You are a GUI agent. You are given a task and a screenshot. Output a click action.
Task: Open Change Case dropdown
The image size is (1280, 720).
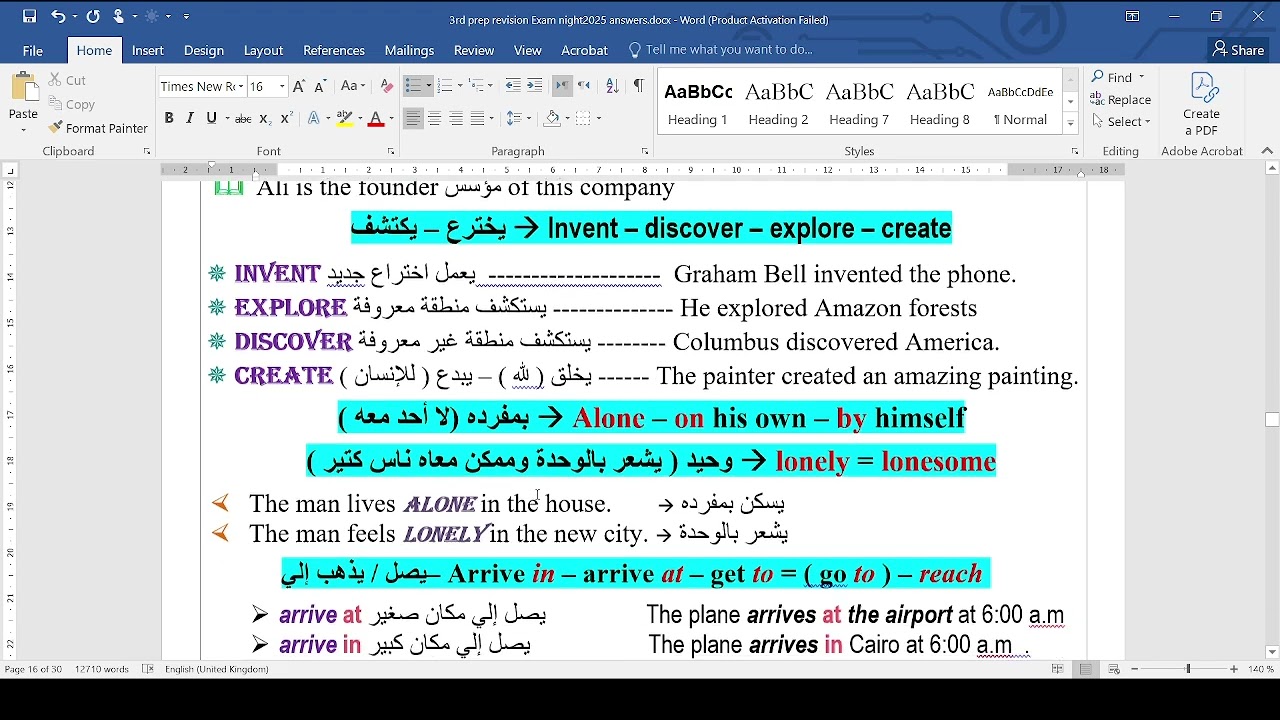tap(353, 86)
